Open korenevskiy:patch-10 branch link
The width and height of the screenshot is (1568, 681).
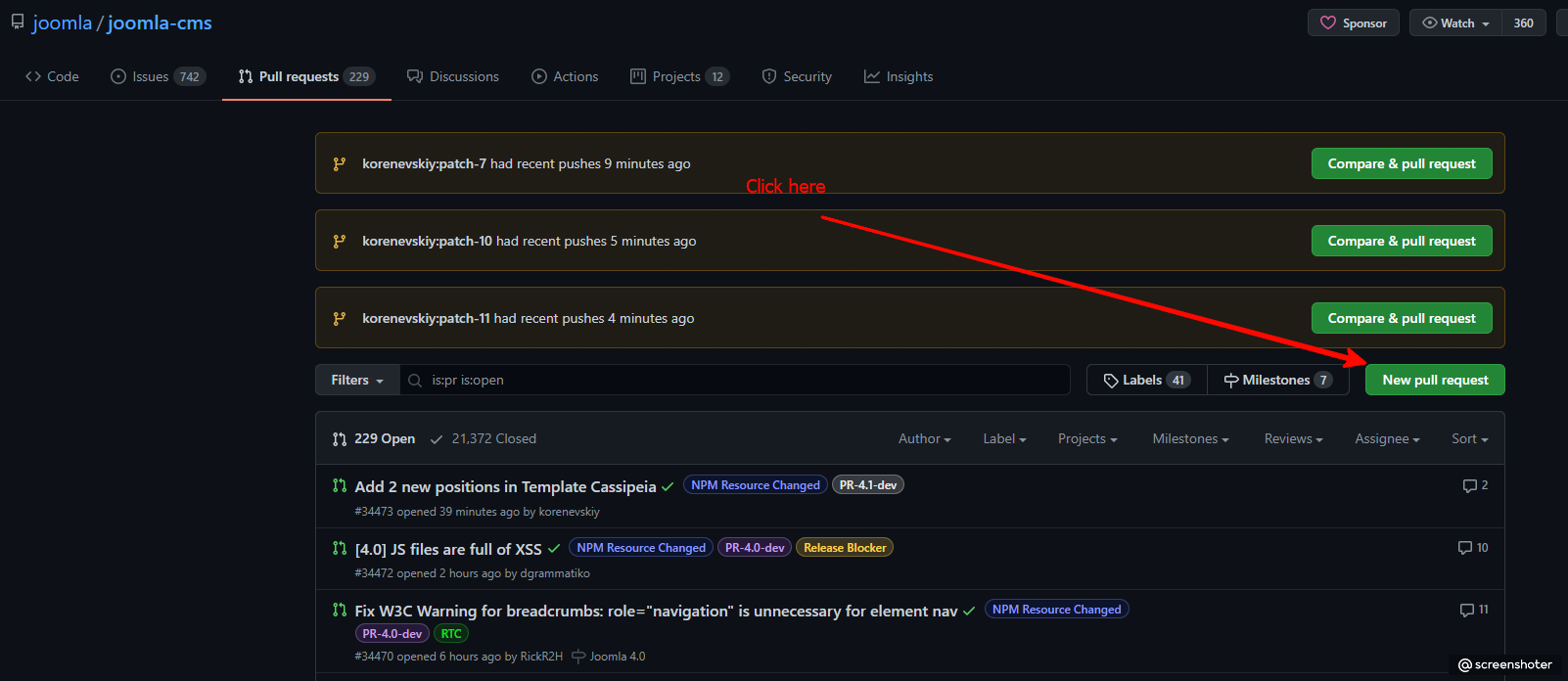[427, 241]
